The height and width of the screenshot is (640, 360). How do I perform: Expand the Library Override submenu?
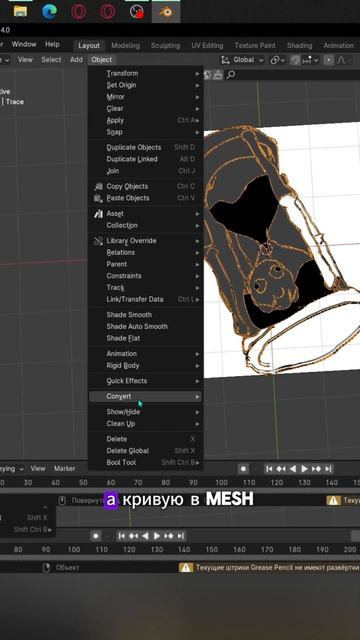pos(145,241)
